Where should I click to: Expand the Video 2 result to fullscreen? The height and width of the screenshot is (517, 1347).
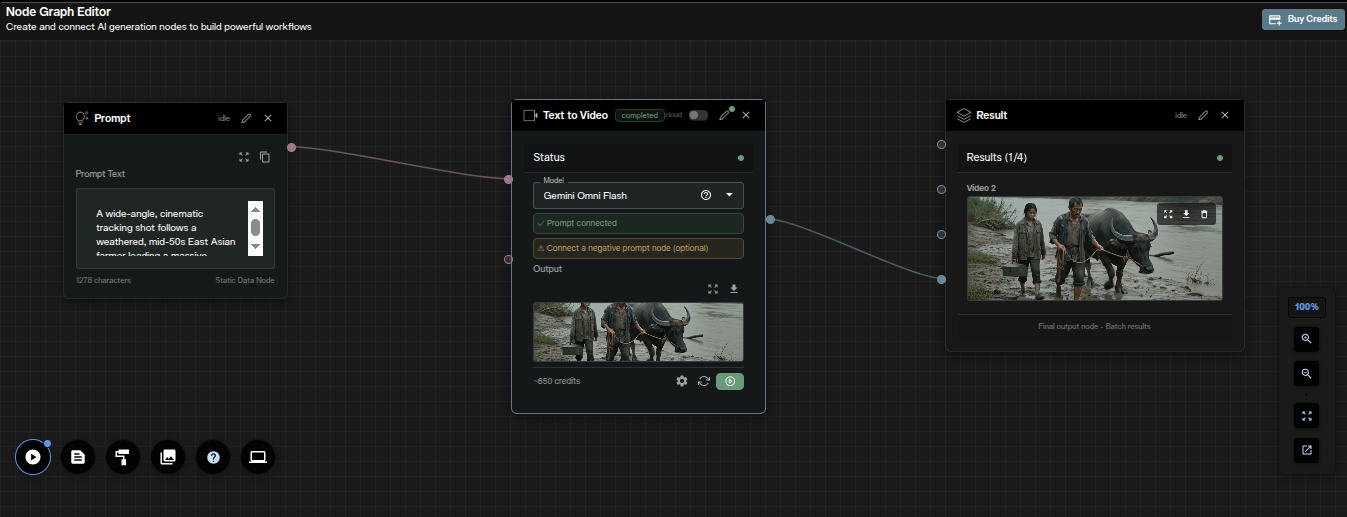click(x=1168, y=214)
